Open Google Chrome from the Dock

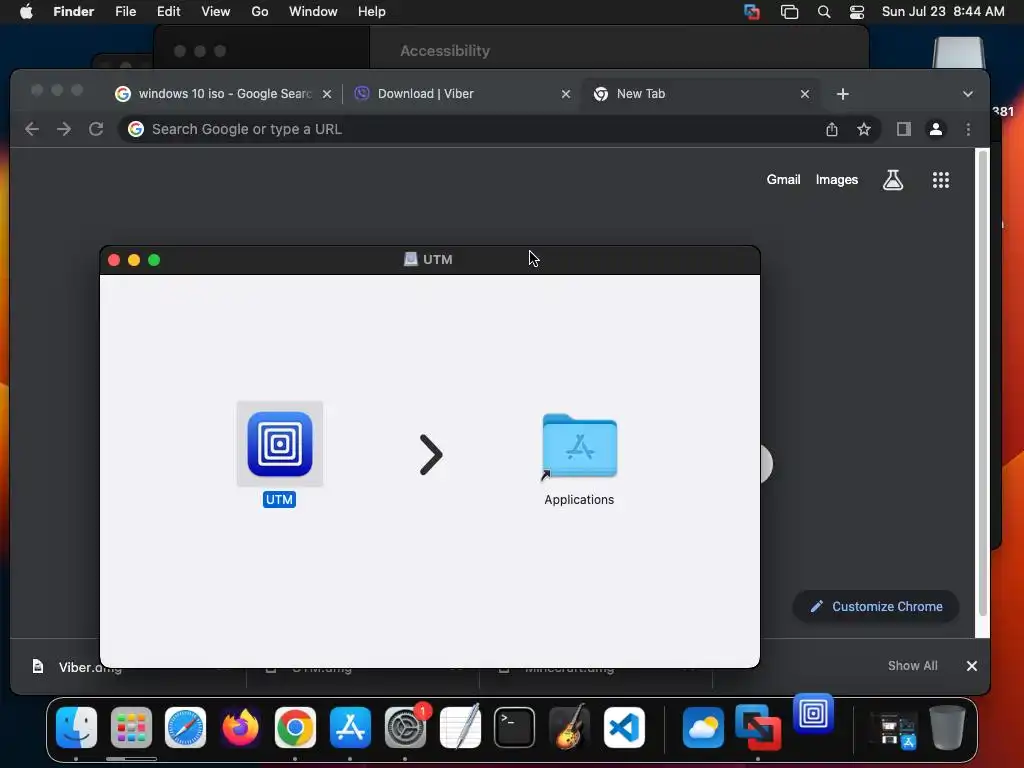tap(295, 728)
